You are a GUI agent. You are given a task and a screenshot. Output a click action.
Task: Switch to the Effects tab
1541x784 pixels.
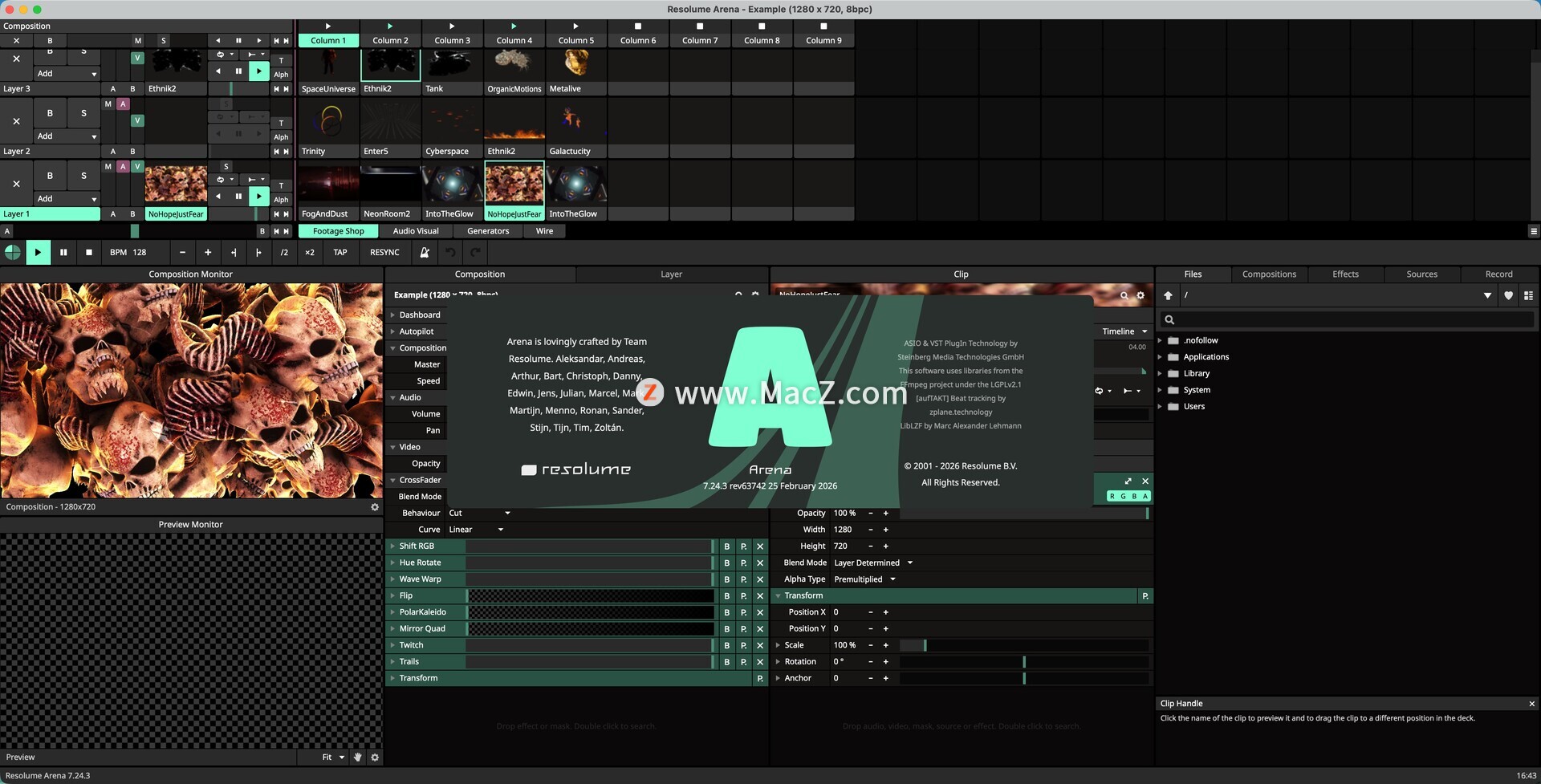tap(1345, 274)
